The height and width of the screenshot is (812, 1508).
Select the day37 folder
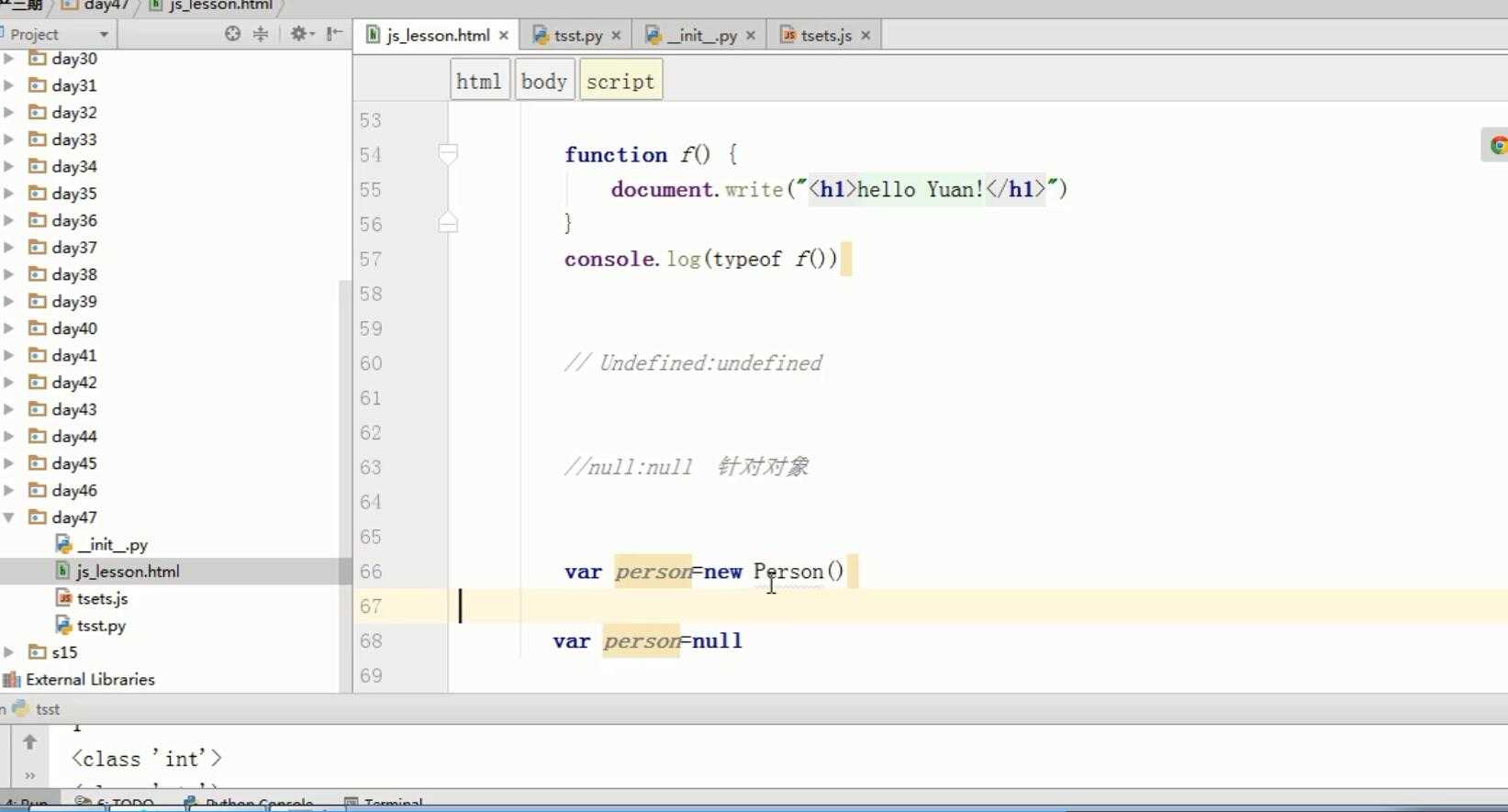click(x=74, y=247)
